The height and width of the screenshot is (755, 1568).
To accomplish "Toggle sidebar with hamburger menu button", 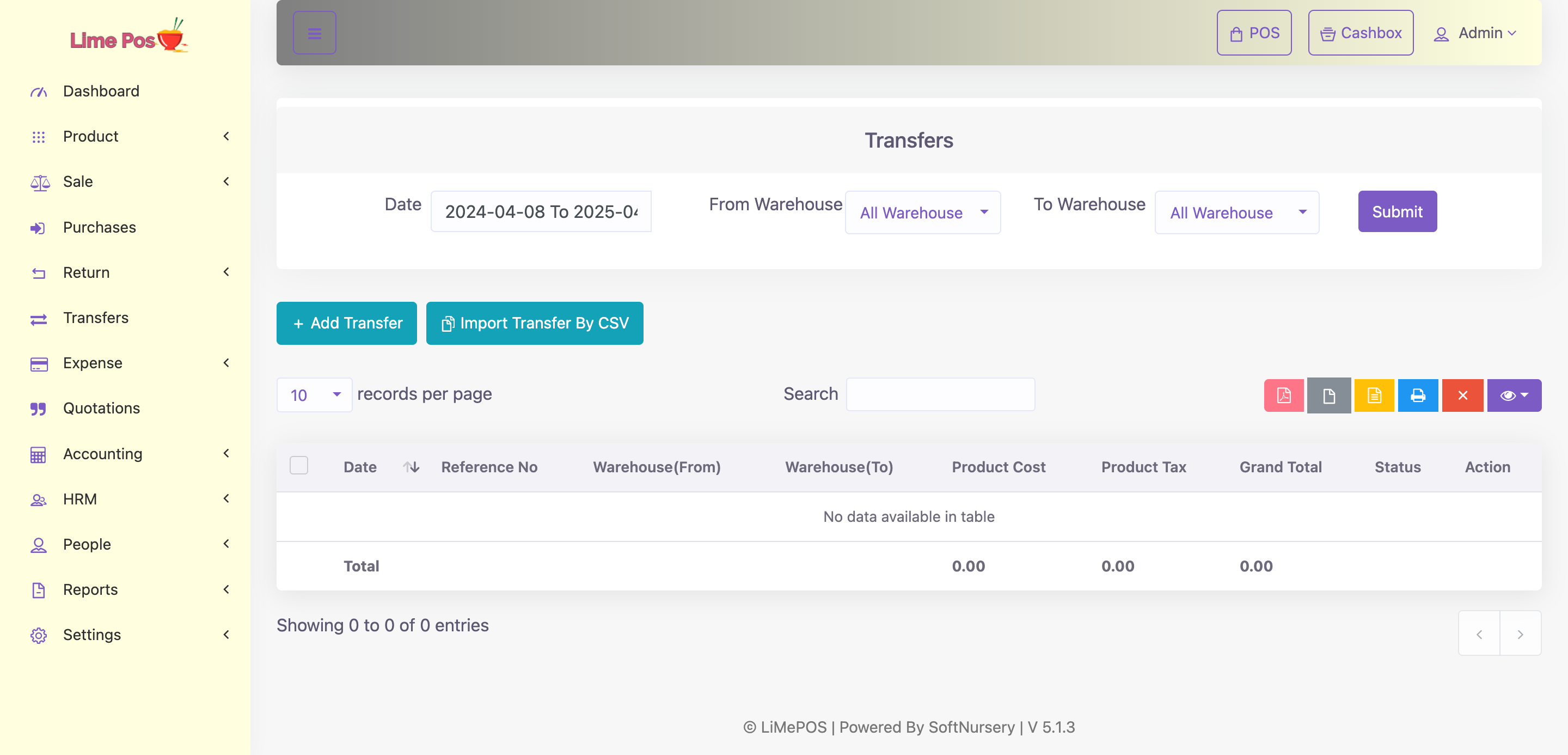I will click(x=315, y=33).
